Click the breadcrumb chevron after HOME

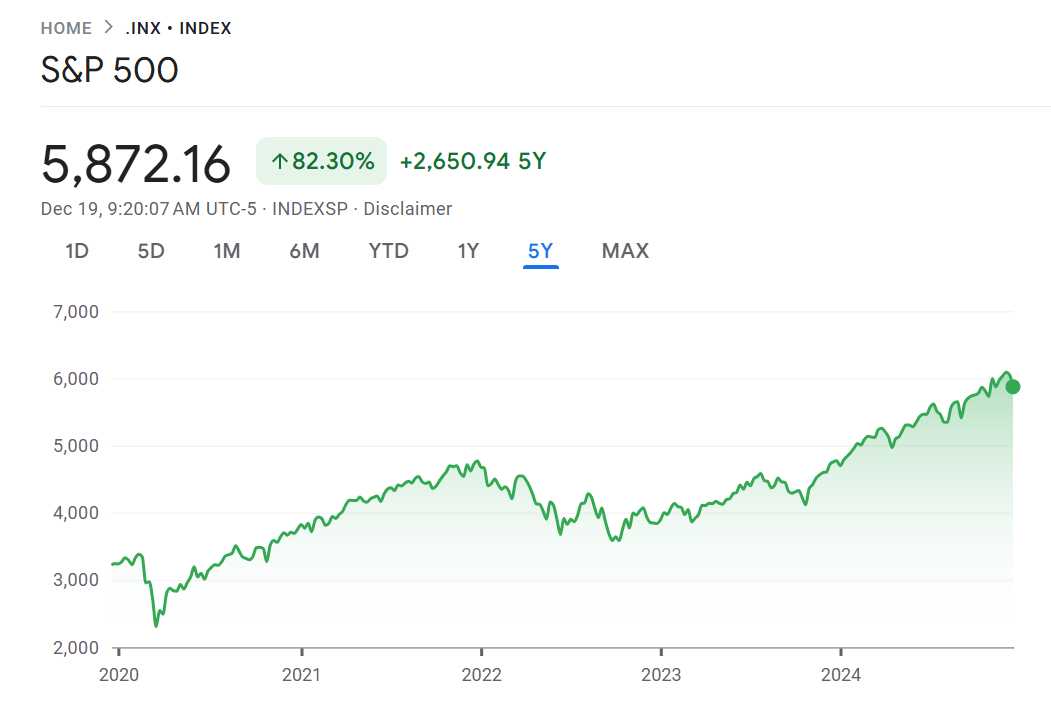tap(109, 28)
